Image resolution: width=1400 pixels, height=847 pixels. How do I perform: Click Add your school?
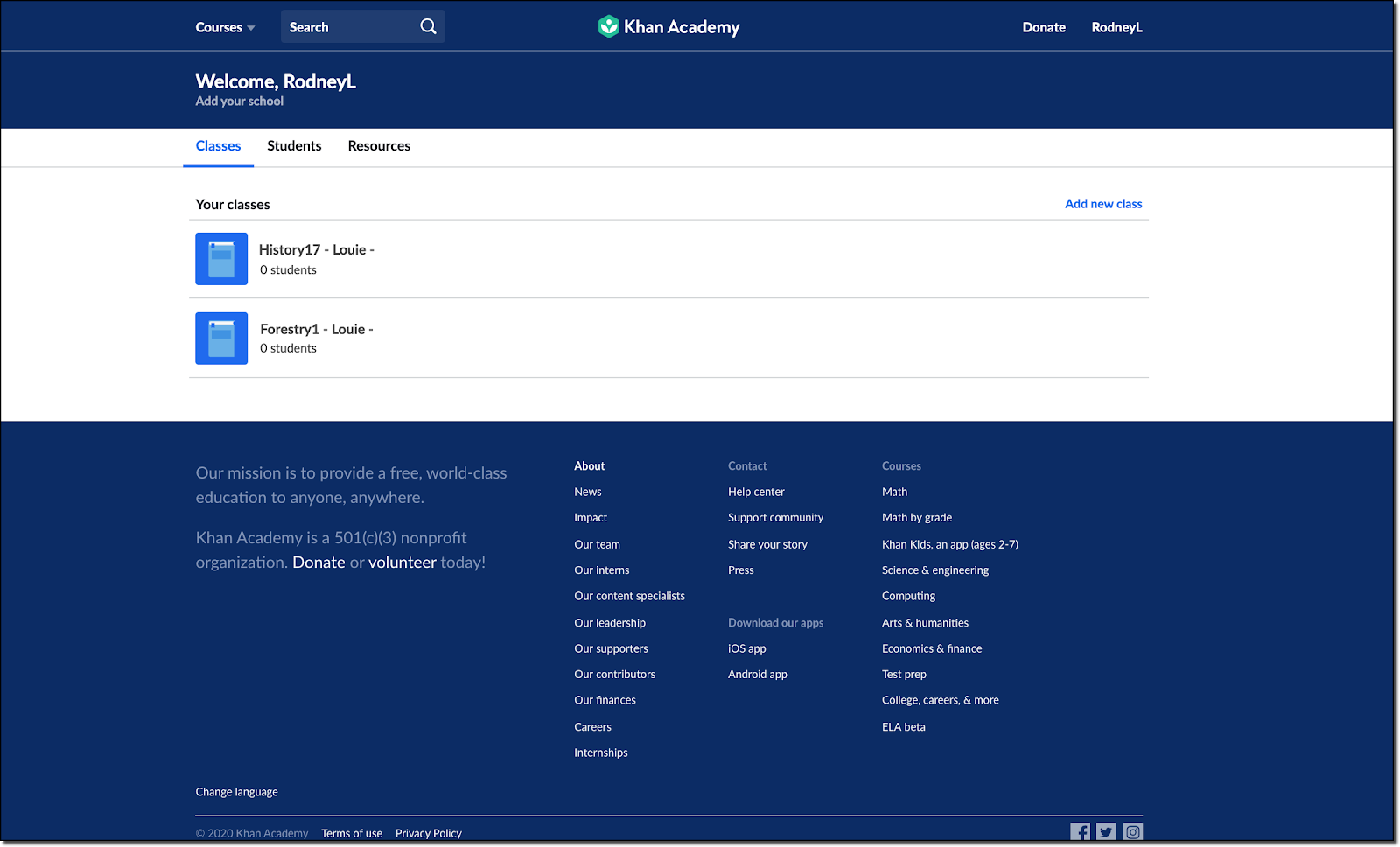[239, 101]
